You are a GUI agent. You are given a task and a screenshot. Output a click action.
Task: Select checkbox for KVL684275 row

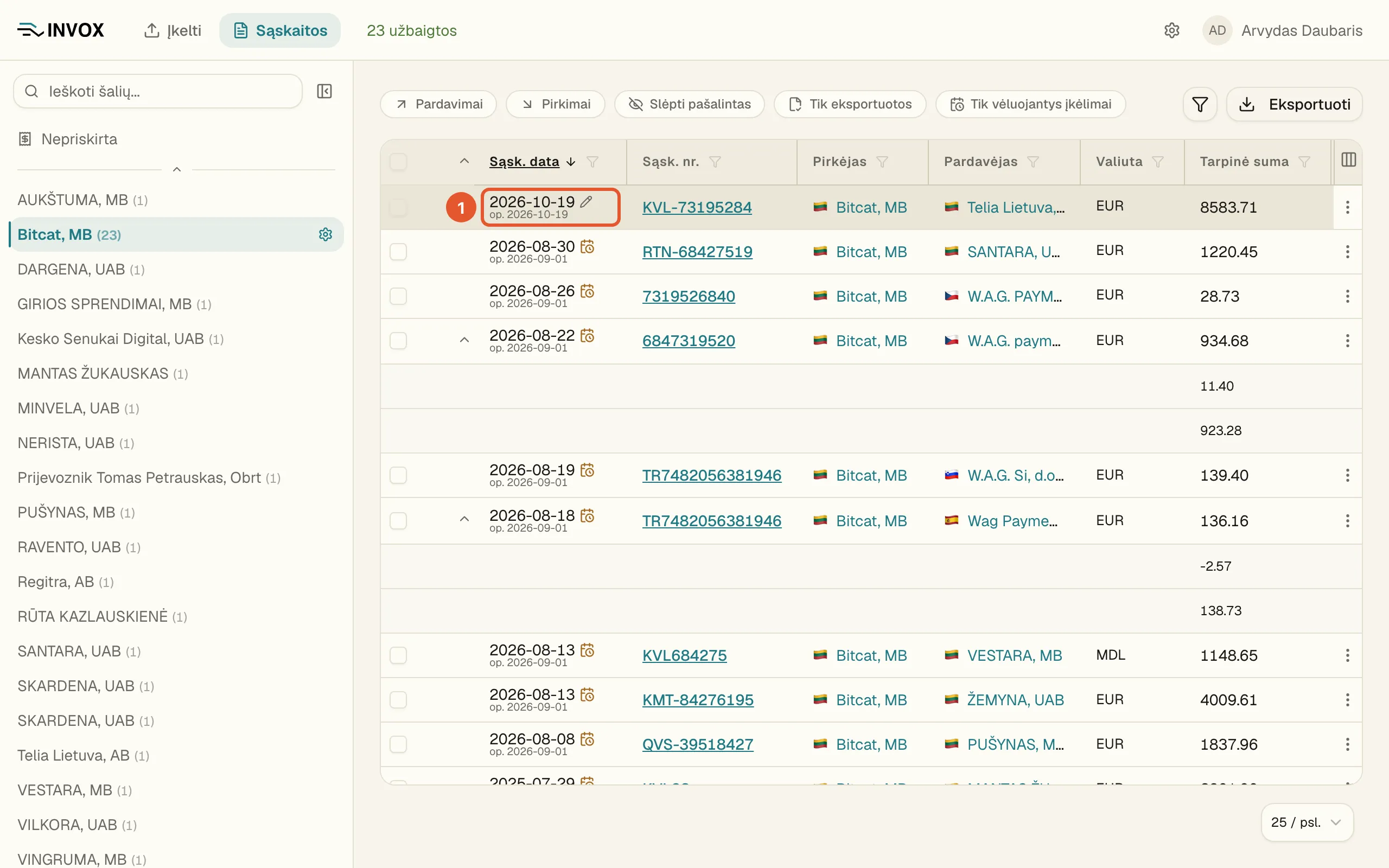[398, 655]
